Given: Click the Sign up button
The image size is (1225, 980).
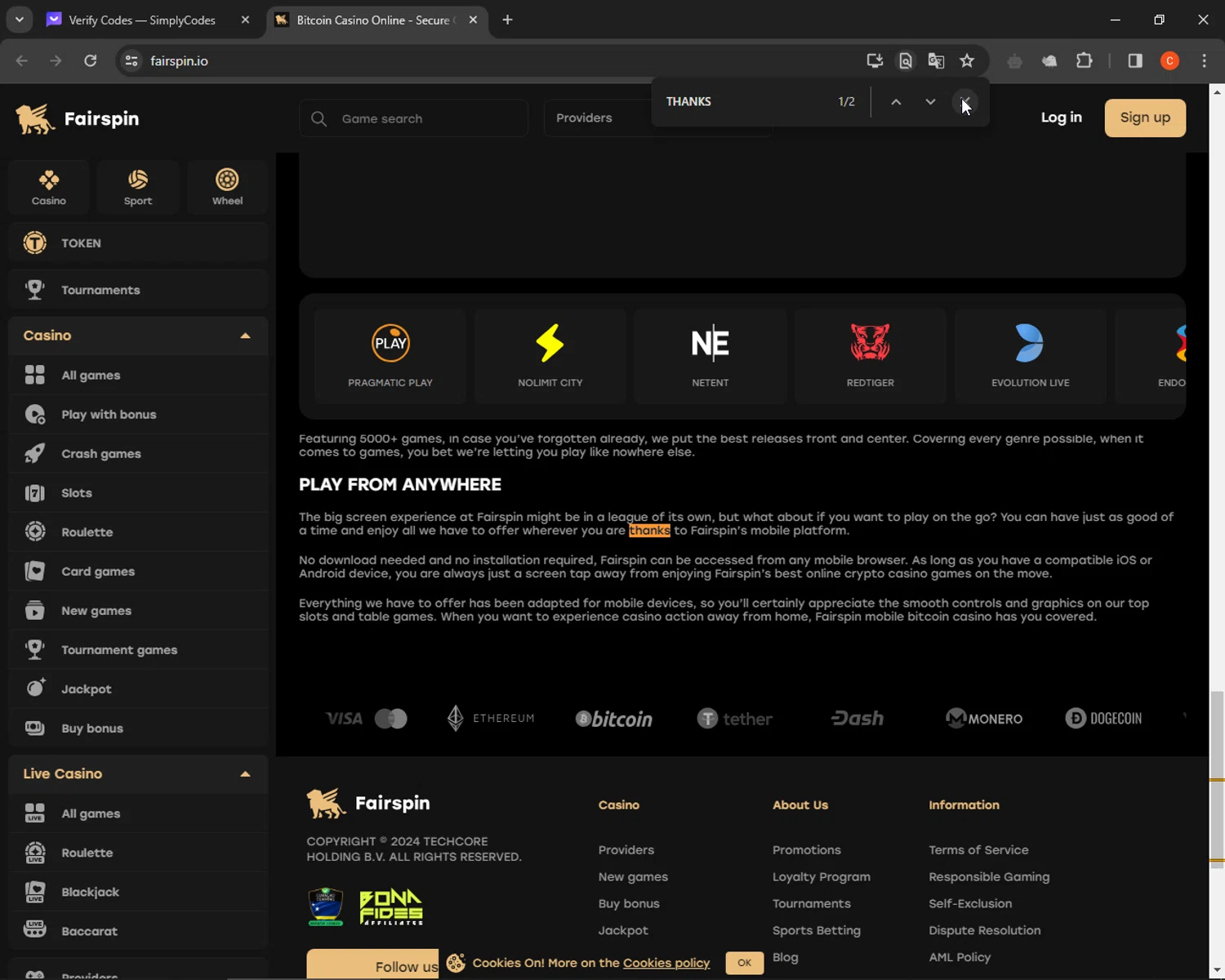Looking at the screenshot, I should click(1145, 118).
